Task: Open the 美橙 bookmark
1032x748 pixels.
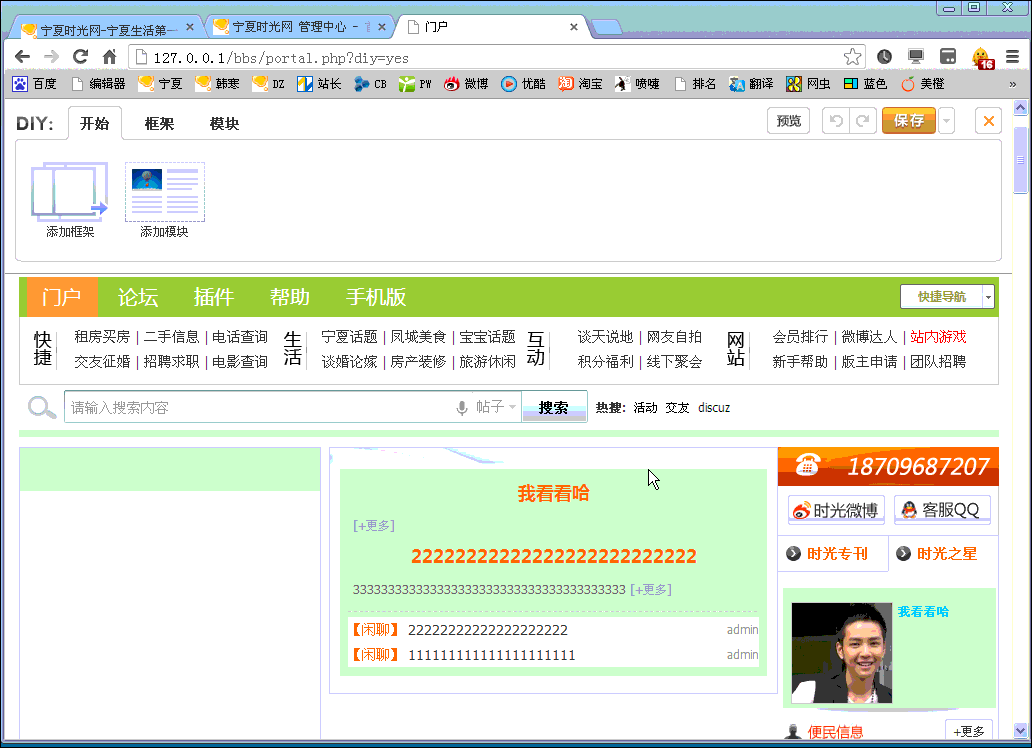Action: pos(923,84)
